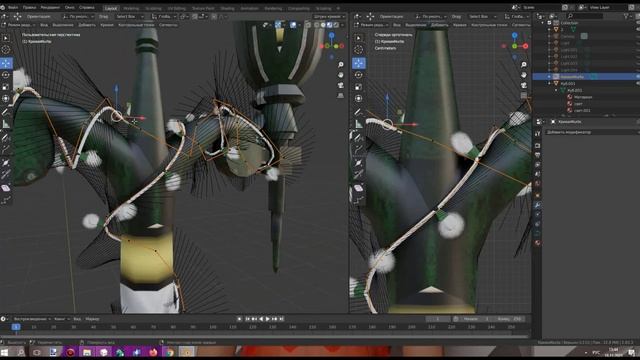Open the Файл menu
The height and width of the screenshot is (360, 640).
13,7
